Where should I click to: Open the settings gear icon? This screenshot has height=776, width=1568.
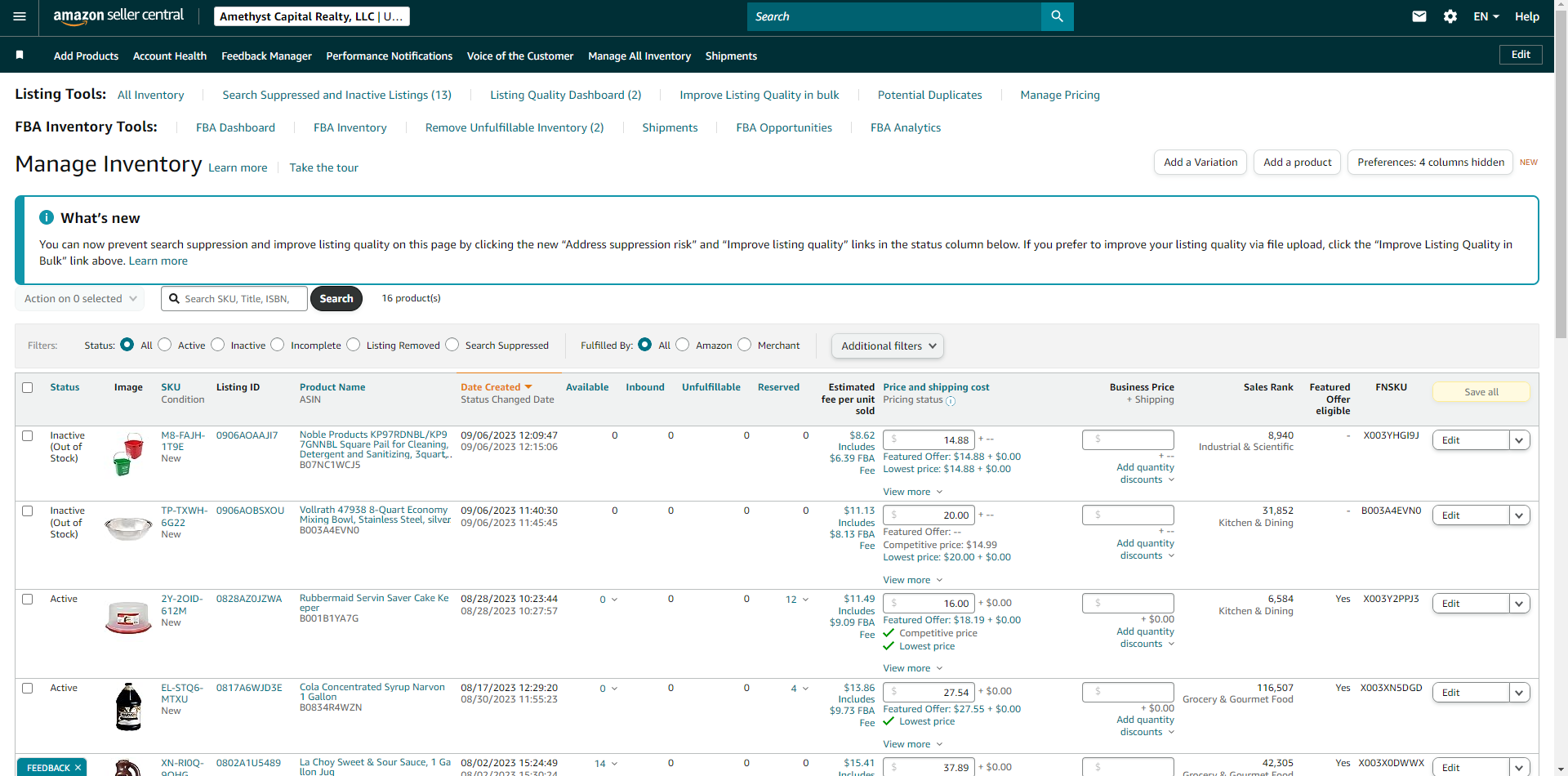click(x=1450, y=16)
